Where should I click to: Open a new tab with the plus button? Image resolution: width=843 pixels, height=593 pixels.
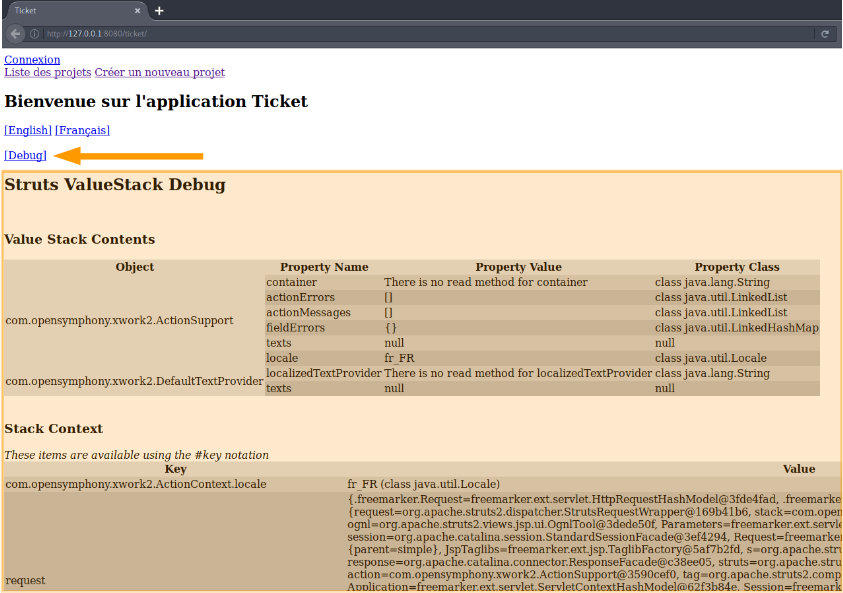point(159,11)
